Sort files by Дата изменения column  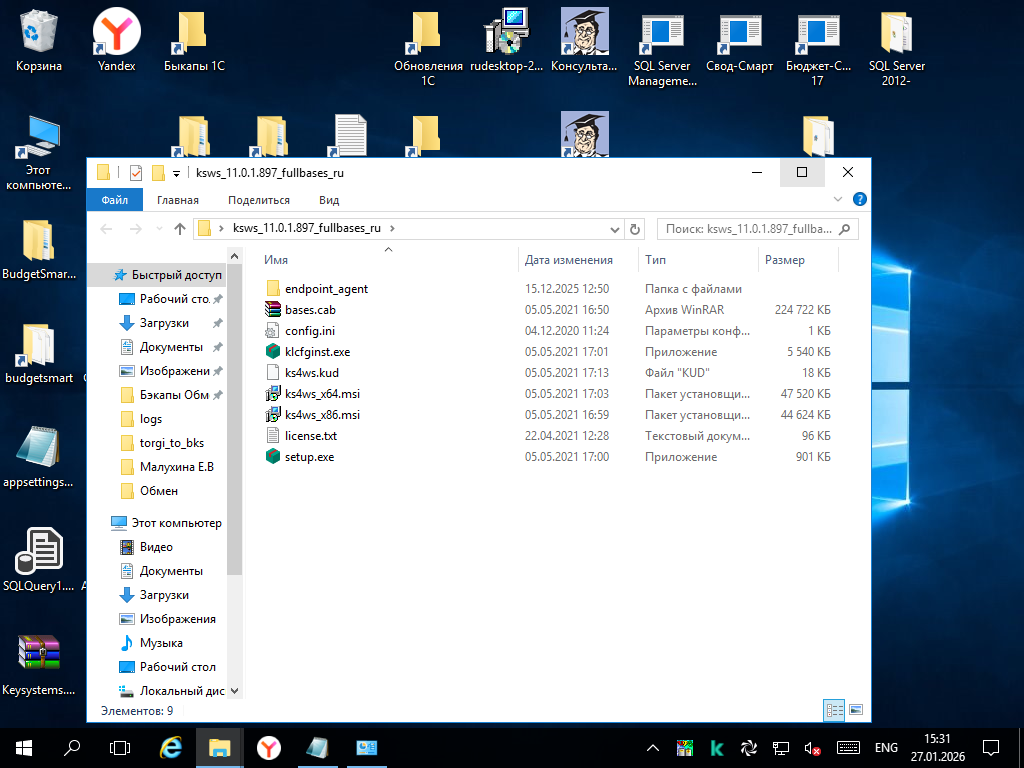[x=569, y=260]
